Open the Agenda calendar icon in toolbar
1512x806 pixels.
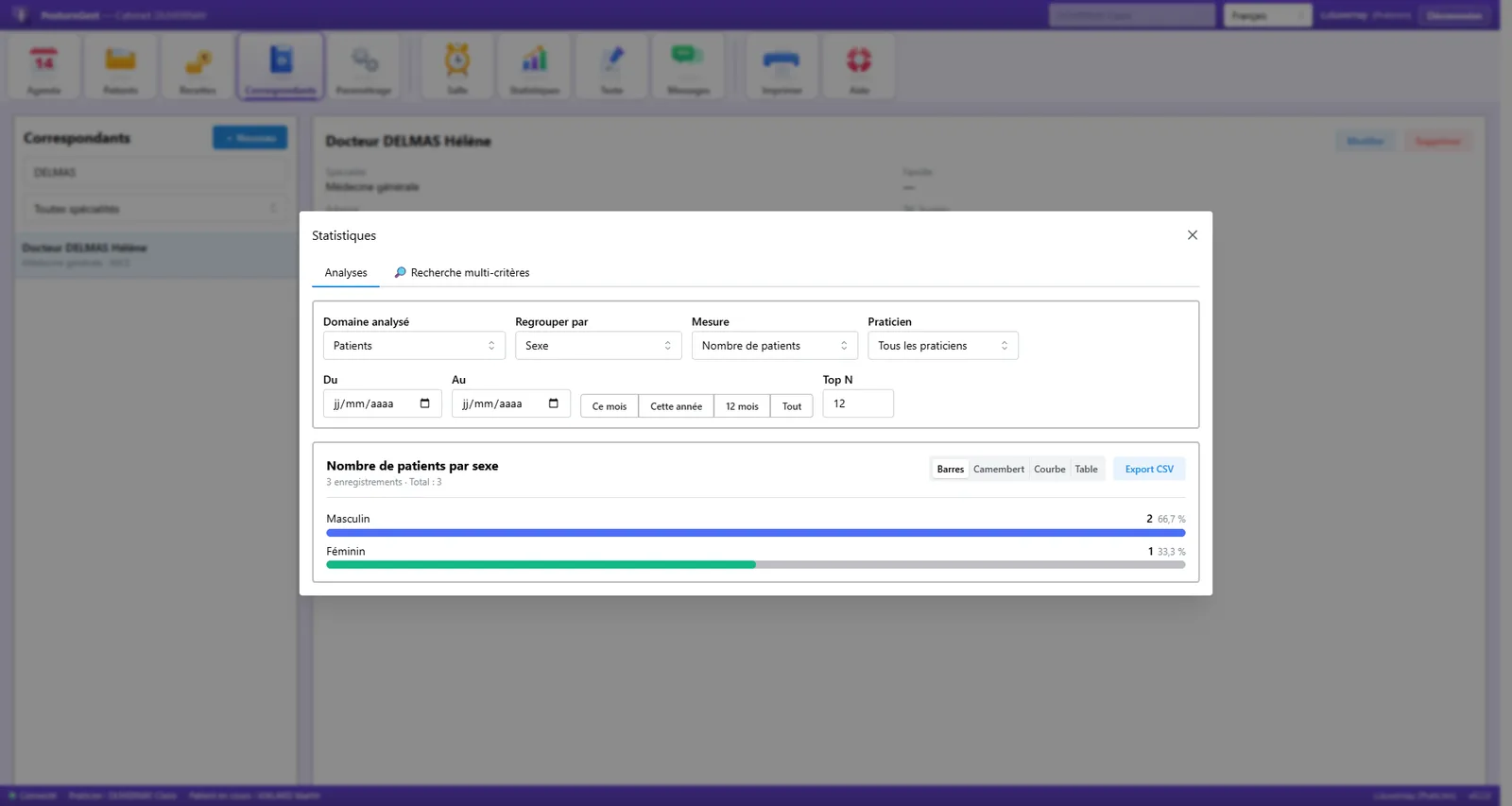43,65
